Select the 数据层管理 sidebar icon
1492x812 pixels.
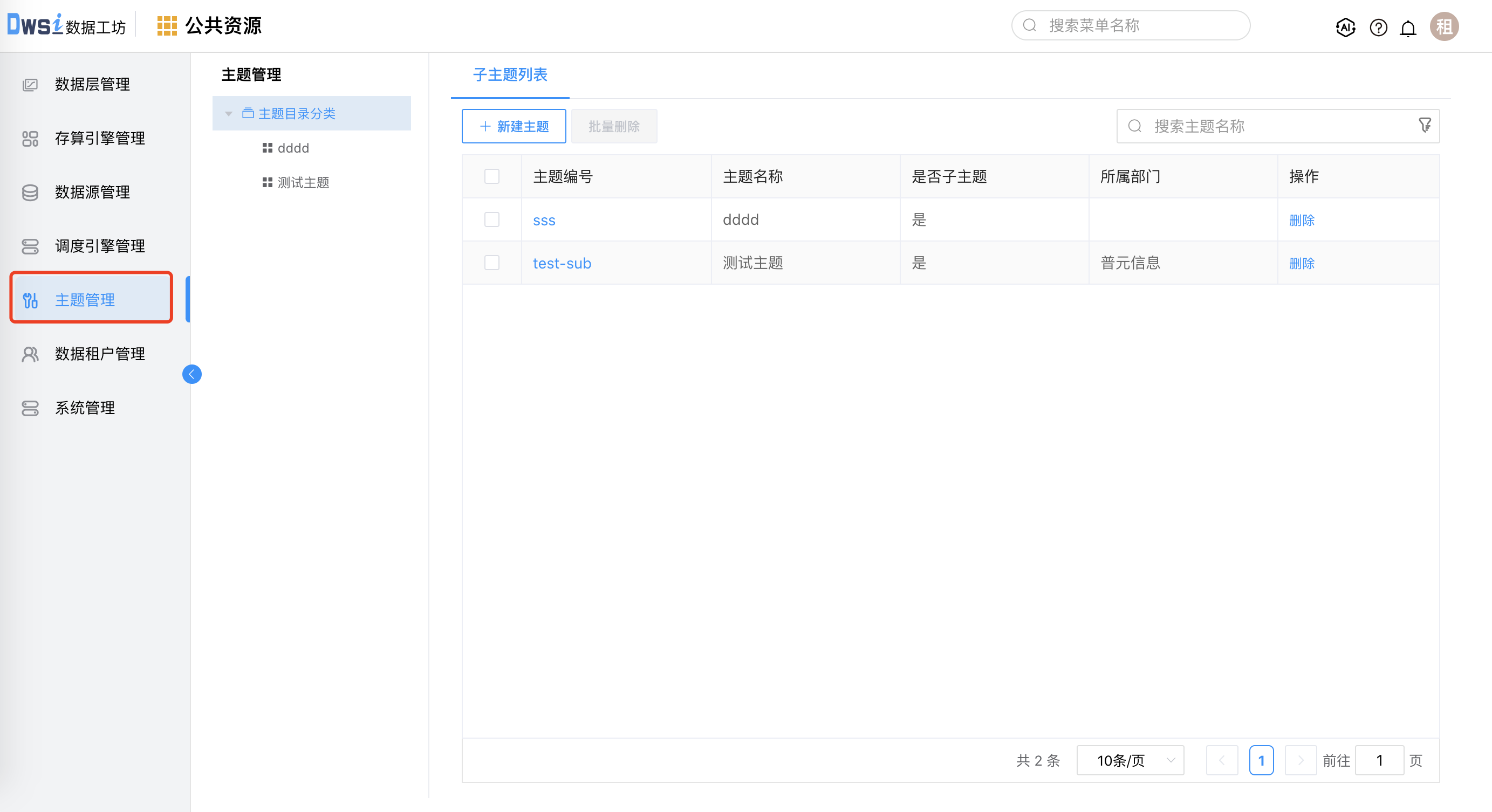pyautogui.click(x=30, y=84)
